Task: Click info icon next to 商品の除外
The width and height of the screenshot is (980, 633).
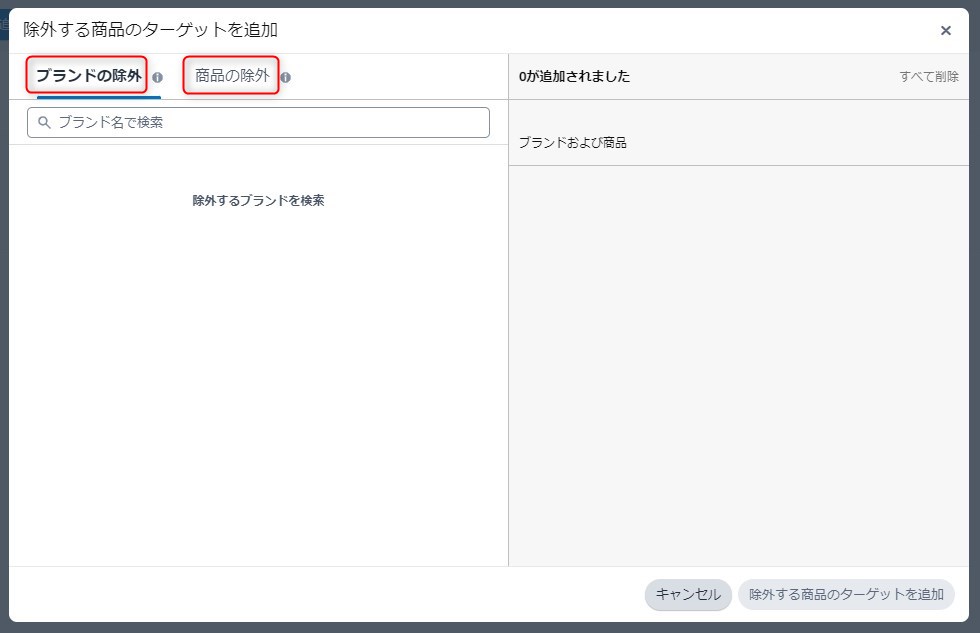Action: [286, 77]
